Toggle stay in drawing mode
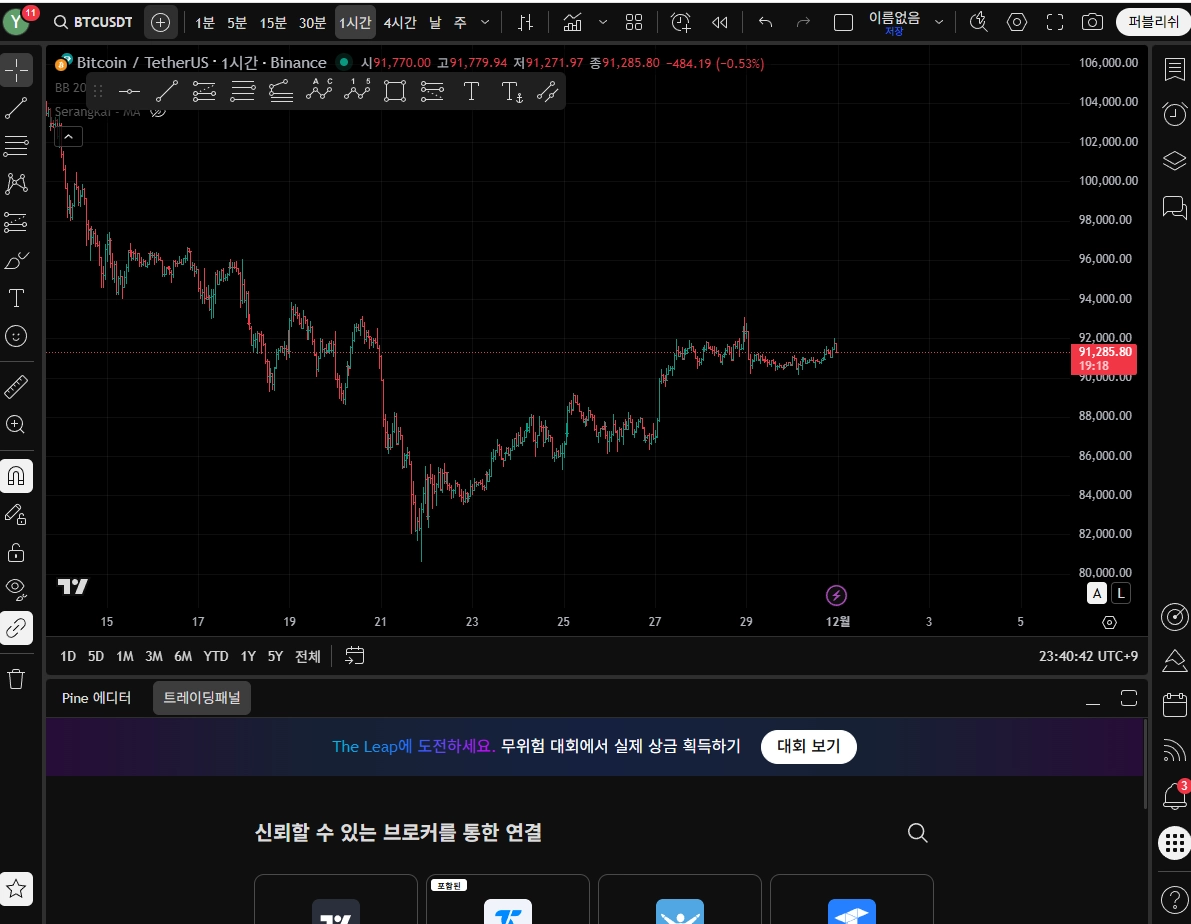1191x924 pixels. pos(17,514)
